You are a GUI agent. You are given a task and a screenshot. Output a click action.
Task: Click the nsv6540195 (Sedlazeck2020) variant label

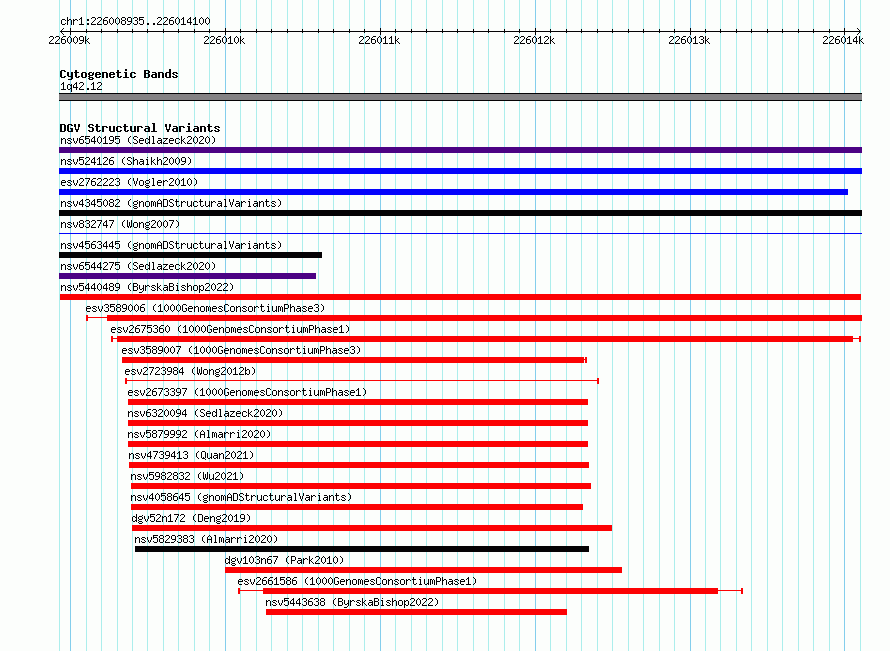(138, 140)
